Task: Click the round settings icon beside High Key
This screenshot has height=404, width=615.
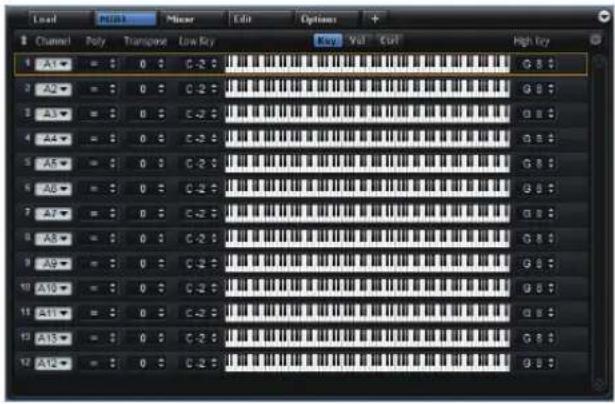Action: click(595, 39)
